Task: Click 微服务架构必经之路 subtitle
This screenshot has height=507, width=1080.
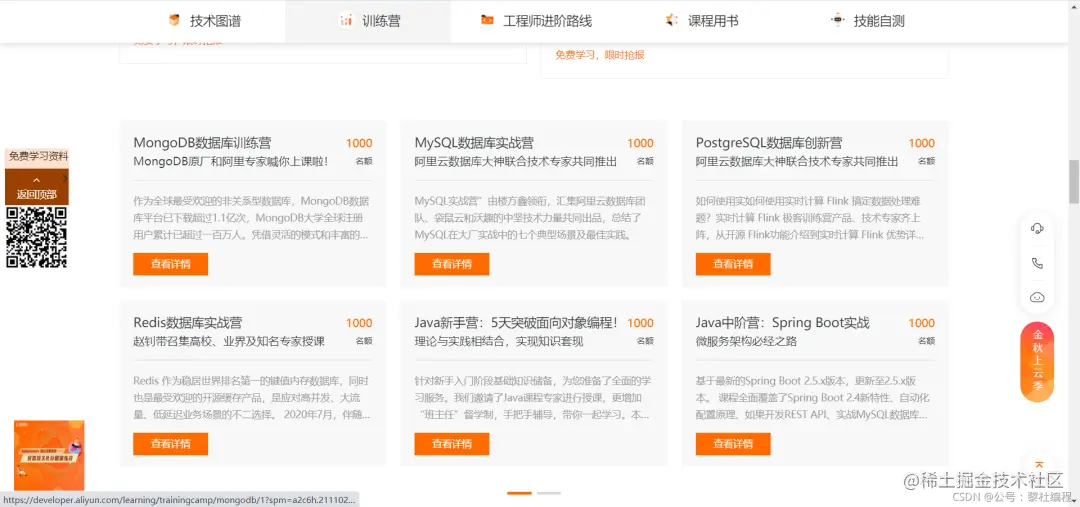Action: tap(746, 342)
